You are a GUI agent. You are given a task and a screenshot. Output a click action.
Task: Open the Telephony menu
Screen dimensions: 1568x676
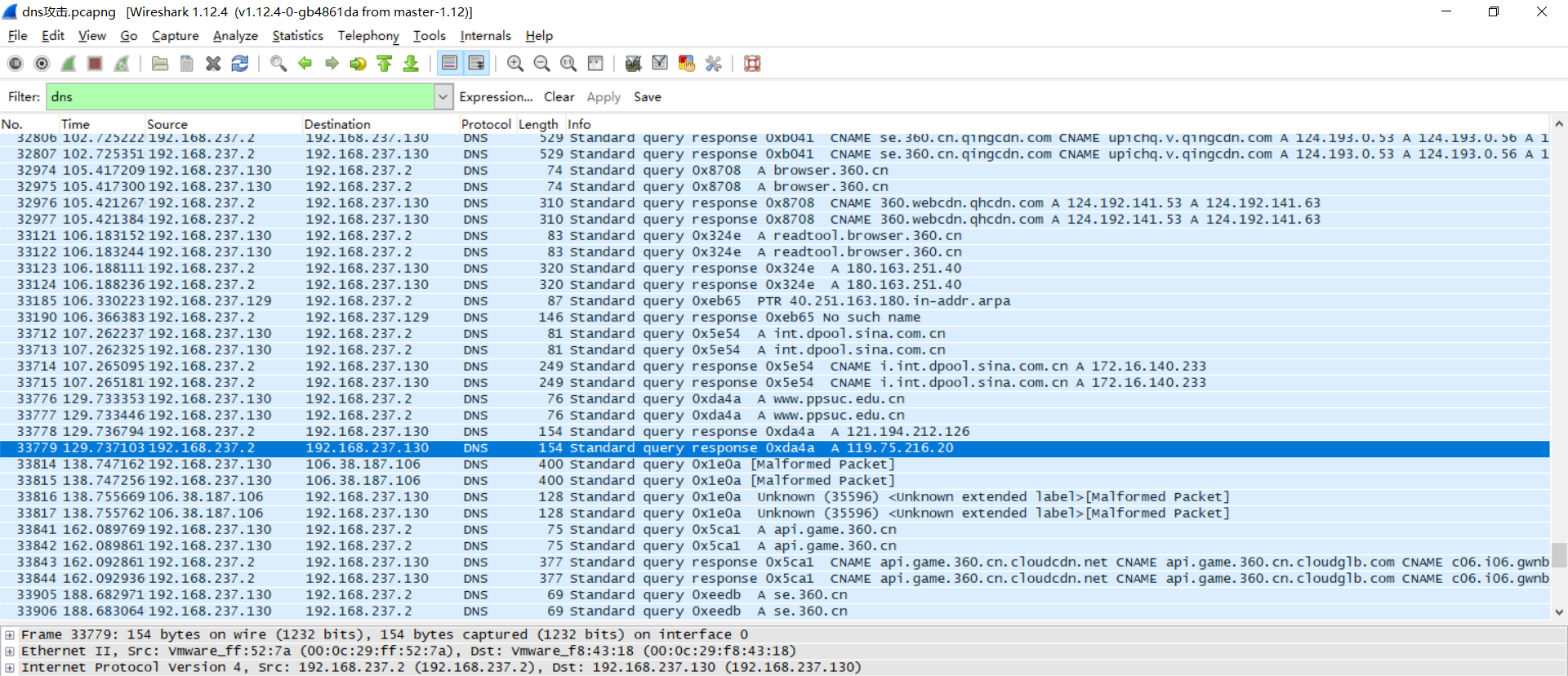[368, 36]
